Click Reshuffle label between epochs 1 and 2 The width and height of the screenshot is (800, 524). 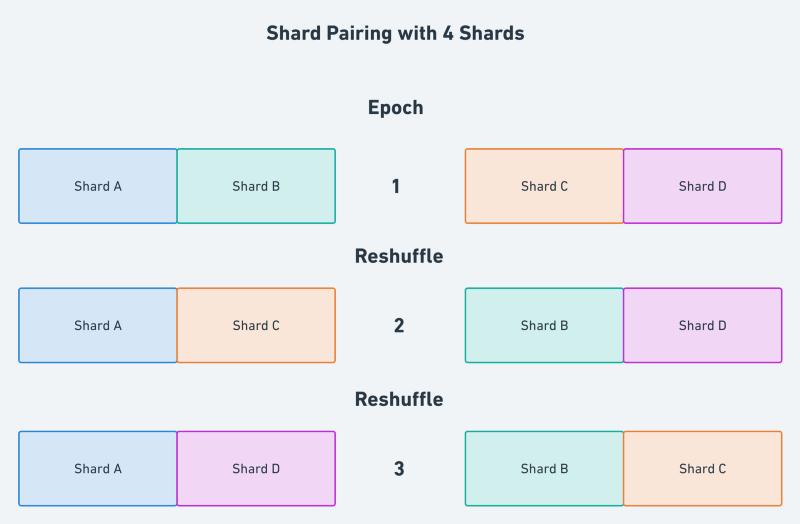click(398, 256)
